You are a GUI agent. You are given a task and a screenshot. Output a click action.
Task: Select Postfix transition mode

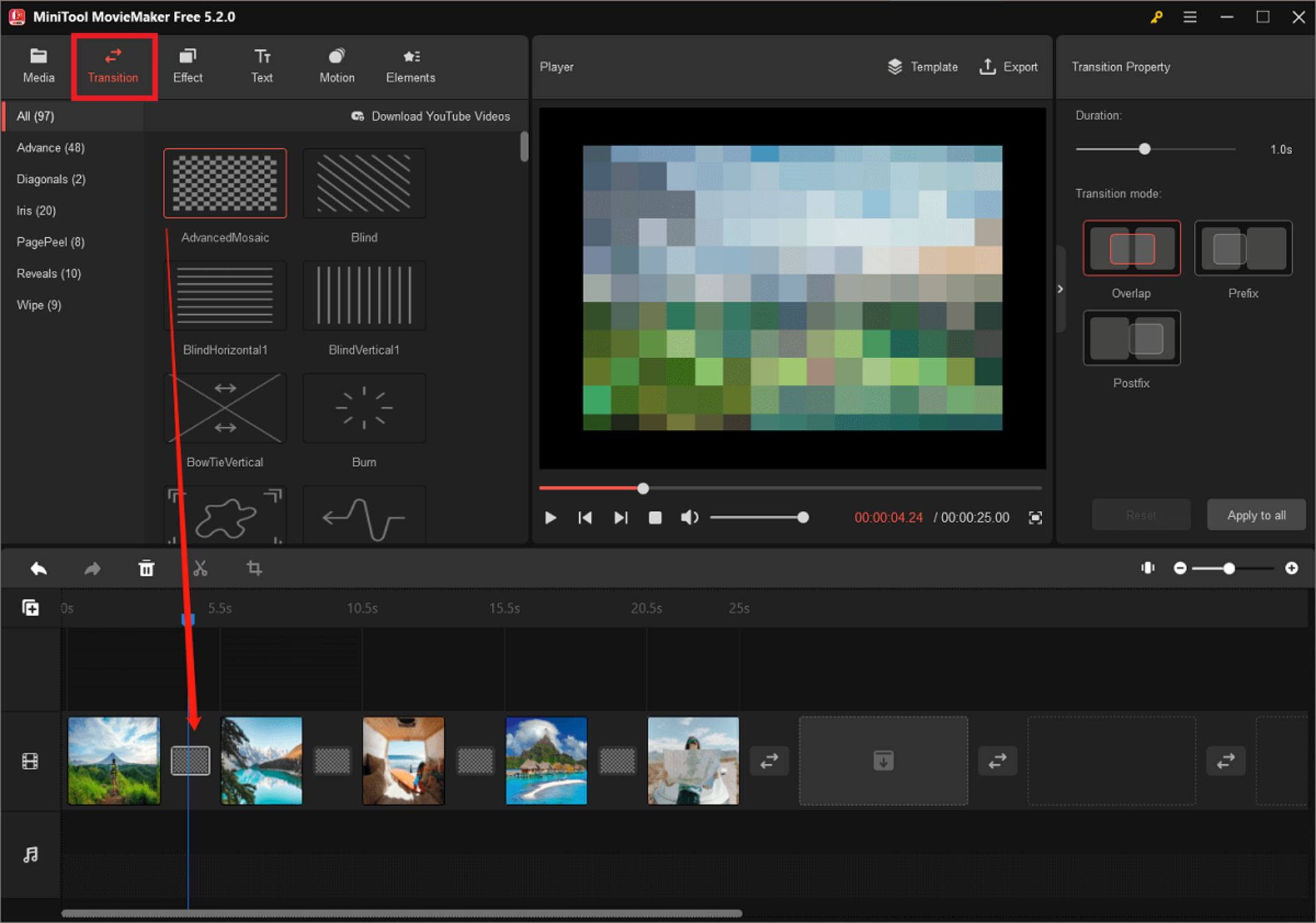(x=1131, y=338)
